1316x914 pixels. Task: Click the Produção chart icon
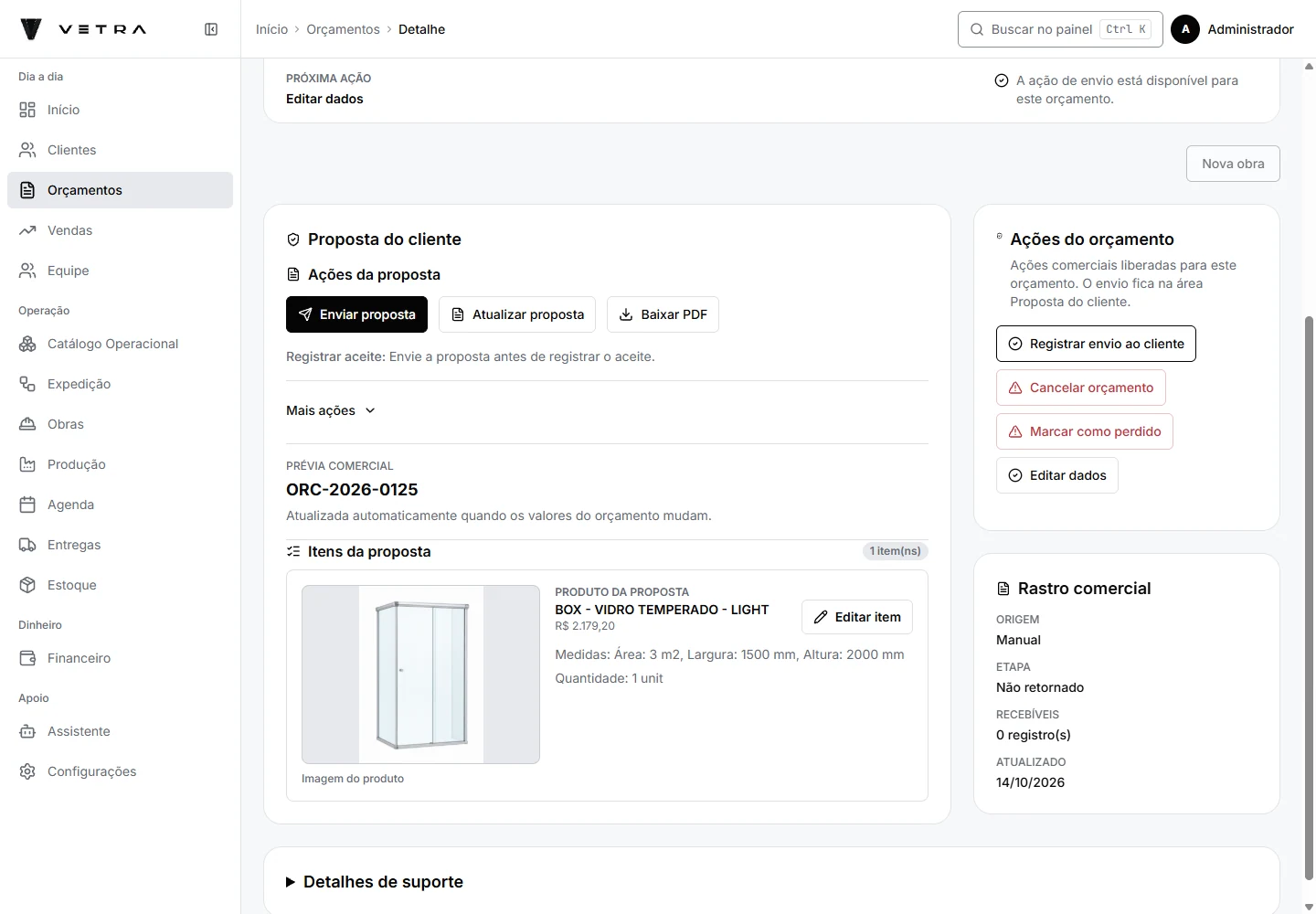27,464
